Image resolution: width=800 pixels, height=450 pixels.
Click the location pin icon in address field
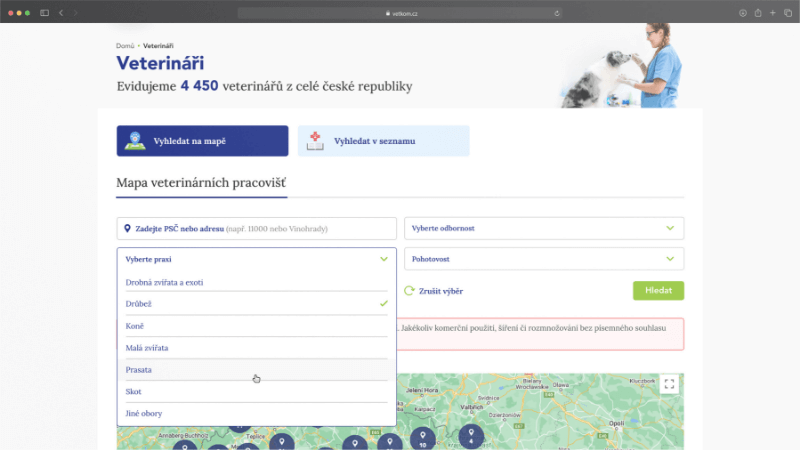coord(127,229)
